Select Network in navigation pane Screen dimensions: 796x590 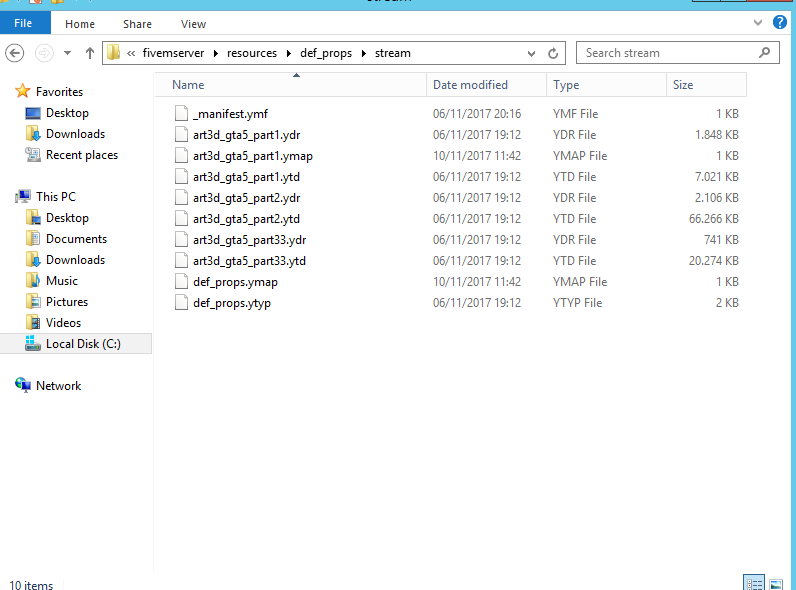click(x=58, y=385)
